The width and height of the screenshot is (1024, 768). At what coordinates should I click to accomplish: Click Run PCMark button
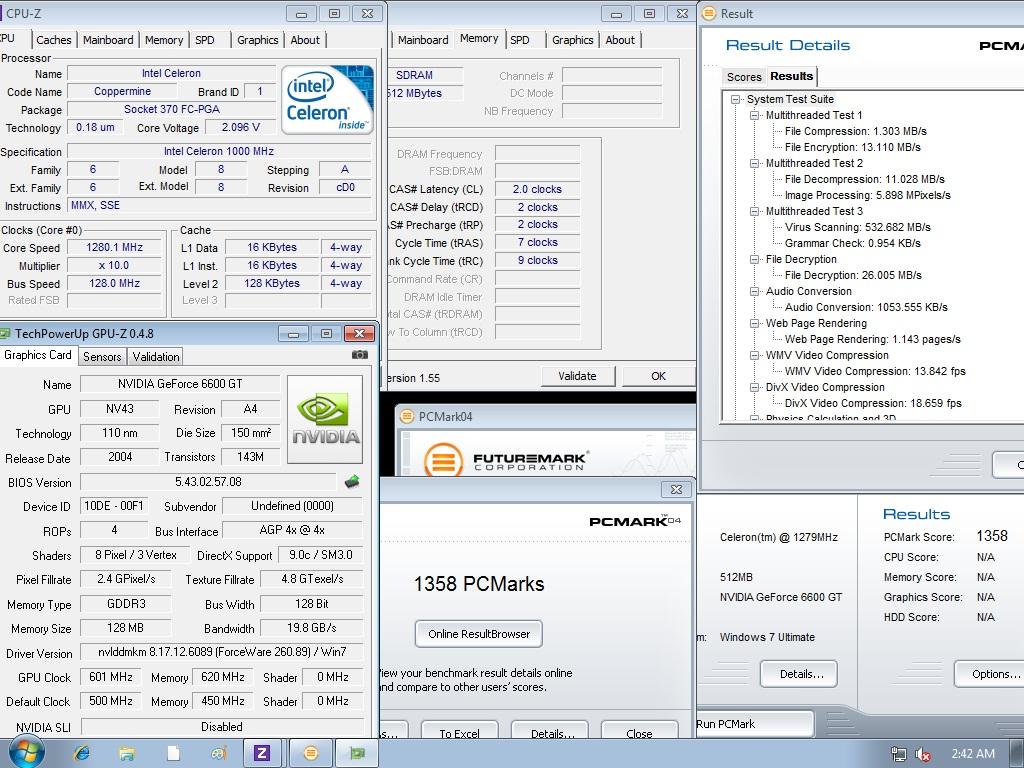tap(755, 724)
